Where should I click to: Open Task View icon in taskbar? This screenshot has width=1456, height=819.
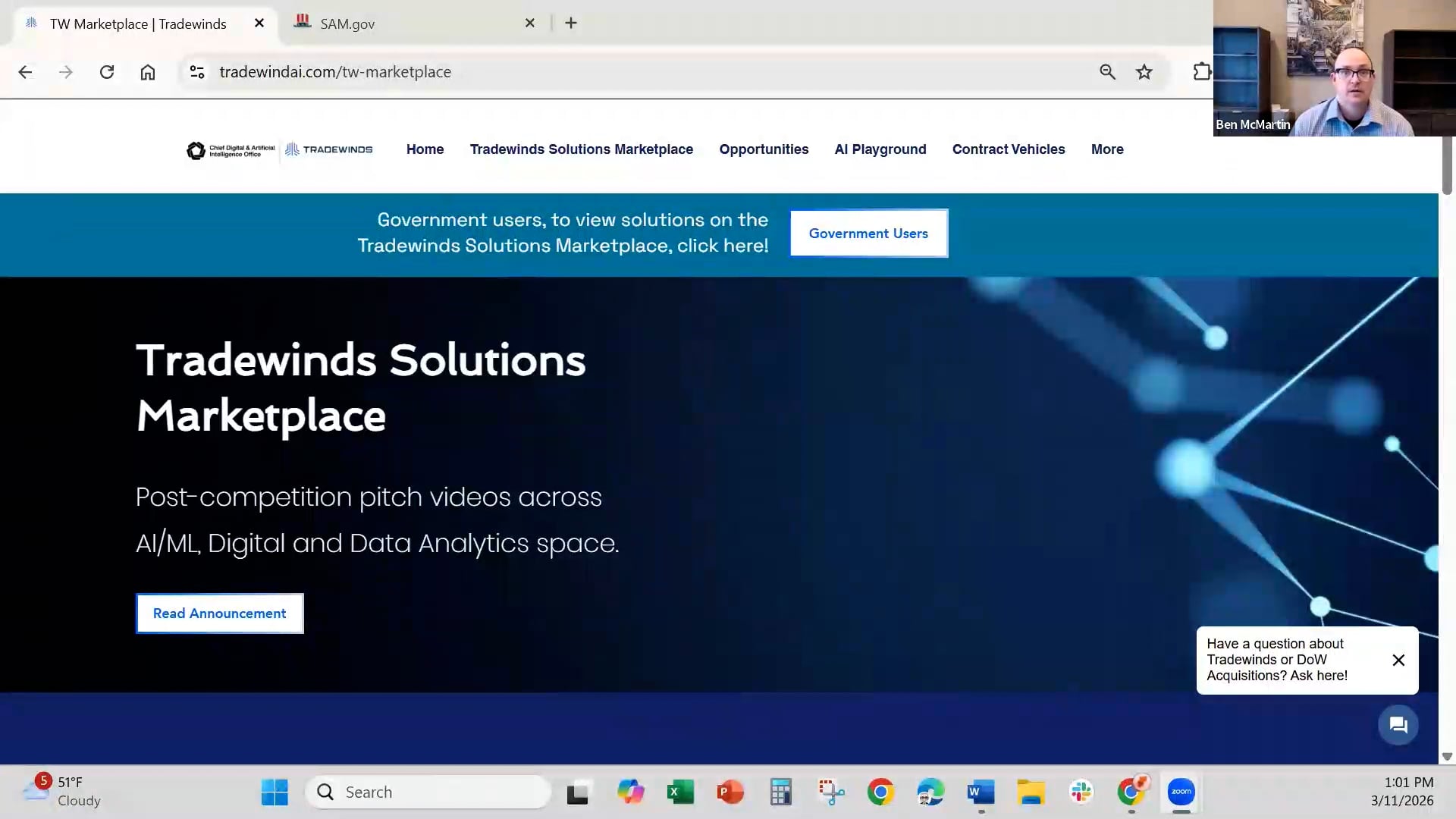coord(578,792)
